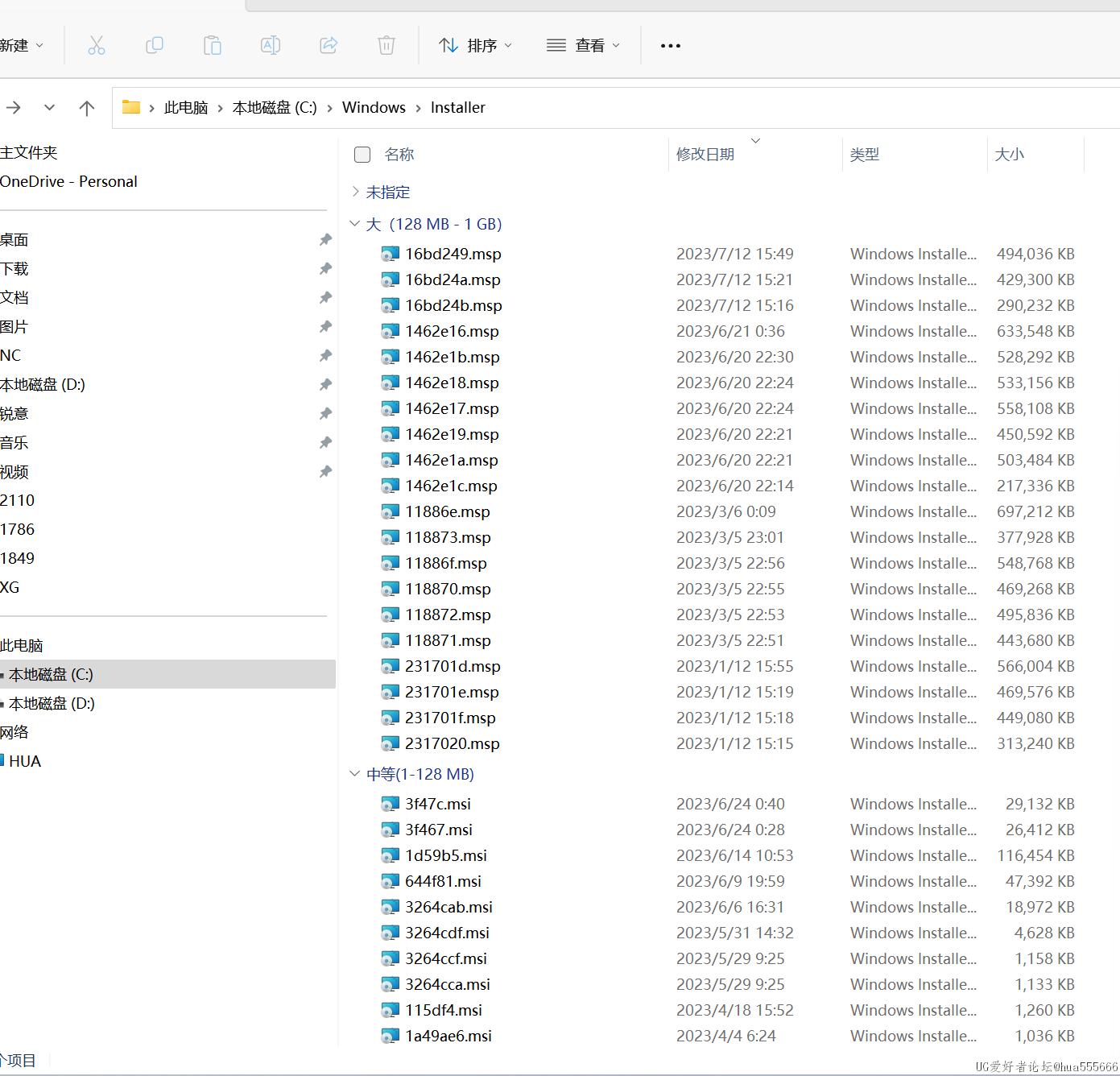Image resolution: width=1120 pixels, height=1076 pixels.
Task: Click size value 697,212 KB
Action: [1035, 511]
